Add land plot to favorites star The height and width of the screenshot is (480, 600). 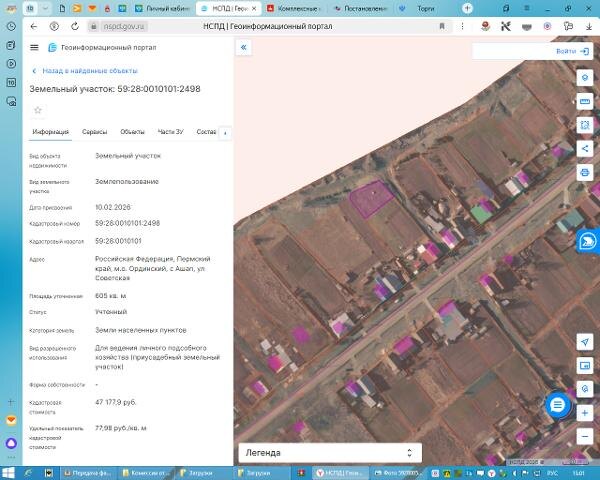click(x=38, y=110)
